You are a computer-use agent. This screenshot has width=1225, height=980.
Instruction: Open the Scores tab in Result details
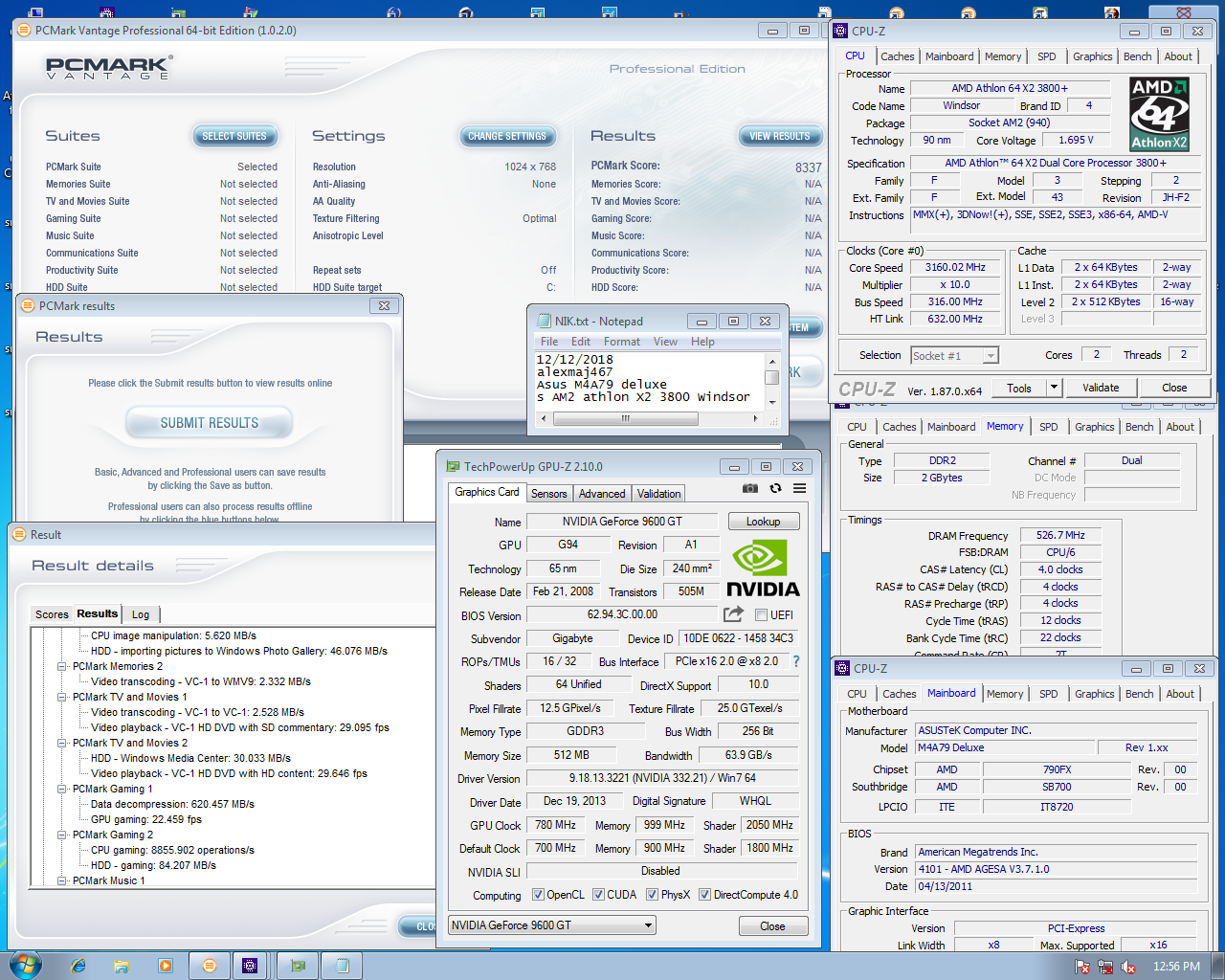52,614
